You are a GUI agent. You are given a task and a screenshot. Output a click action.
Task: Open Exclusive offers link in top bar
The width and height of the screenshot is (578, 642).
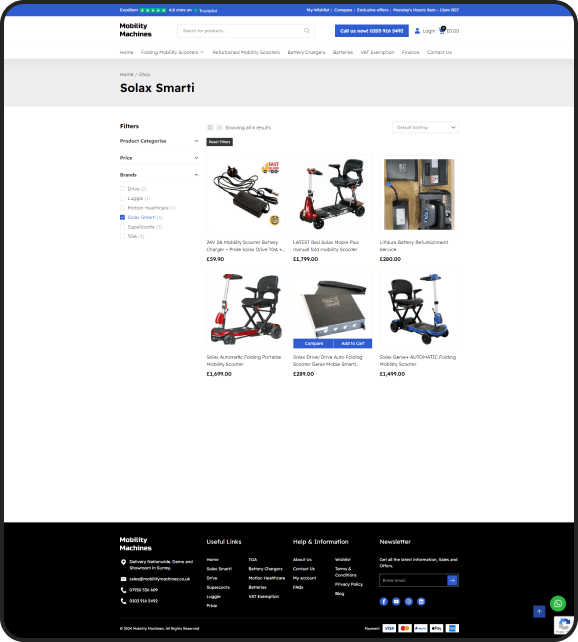[373, 10]
